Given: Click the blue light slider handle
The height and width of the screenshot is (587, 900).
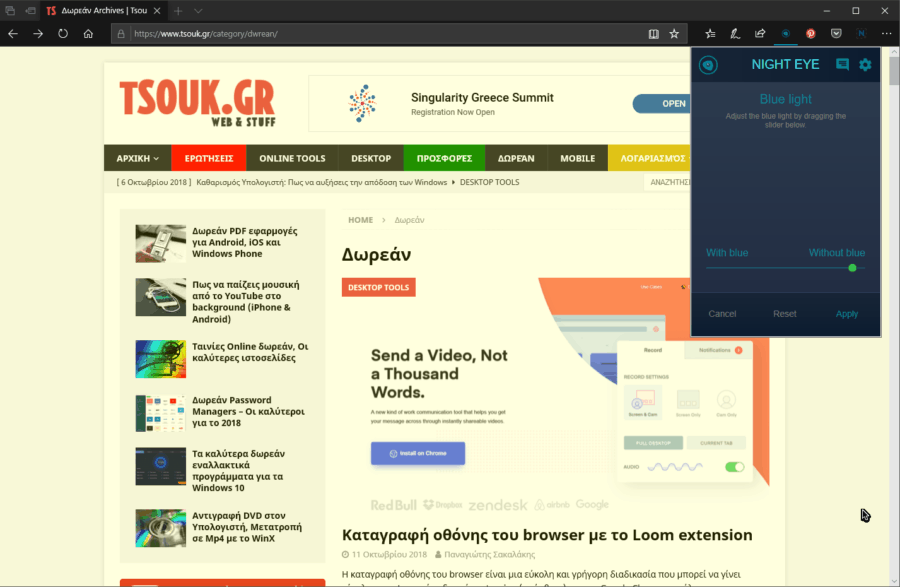Looking at the screenshot, I should (x=852, y=268).
